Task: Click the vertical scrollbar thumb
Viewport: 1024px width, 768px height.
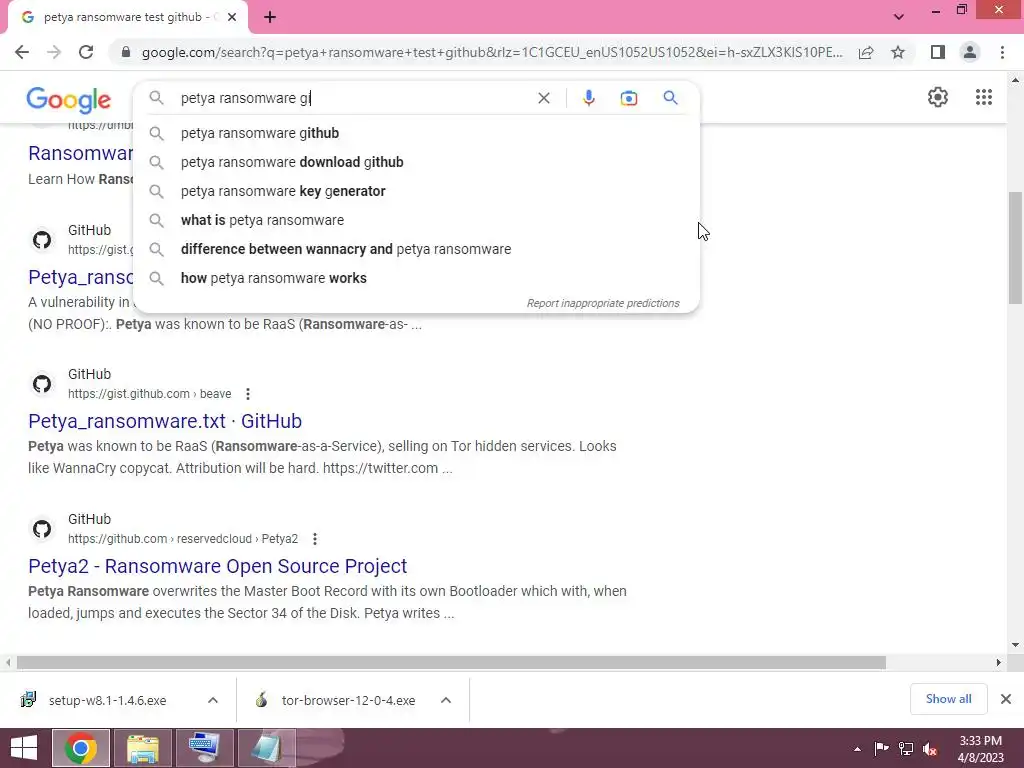Action: (x=1016, y=247)
